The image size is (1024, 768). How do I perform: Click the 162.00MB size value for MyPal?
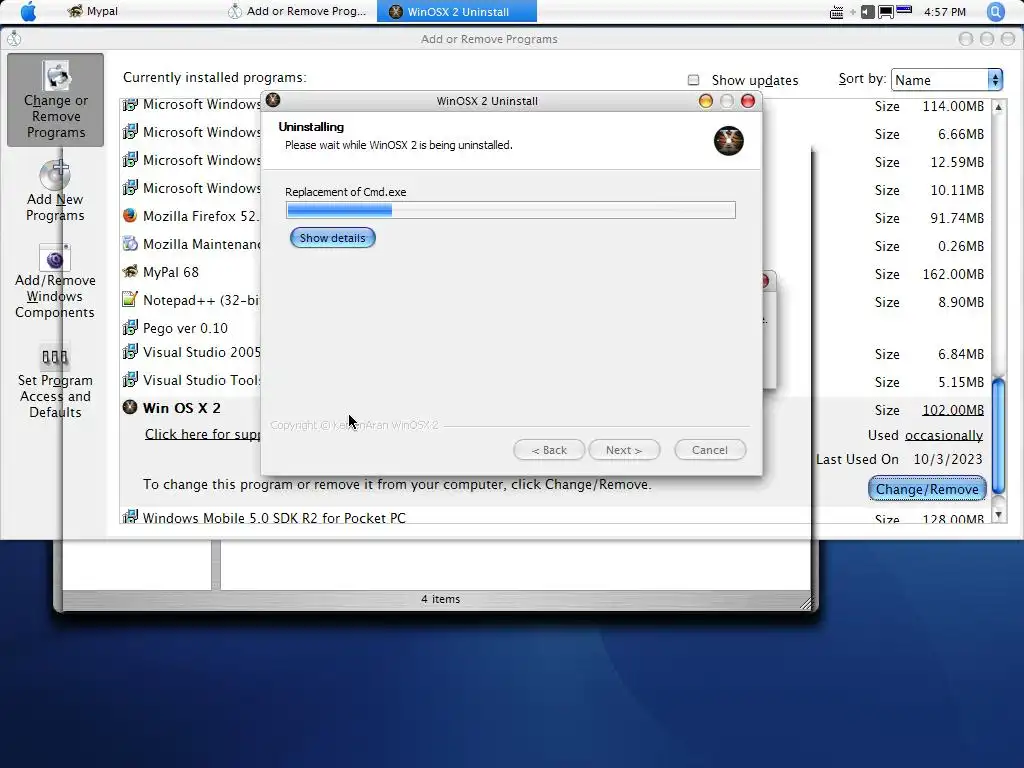coord(953,274)
